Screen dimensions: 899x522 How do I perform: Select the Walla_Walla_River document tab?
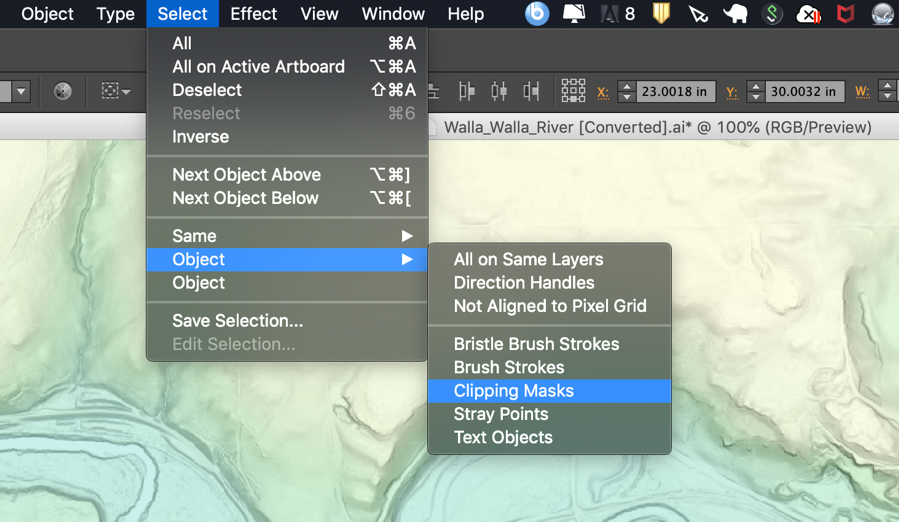pyautogui.click(x=658, y=127)
